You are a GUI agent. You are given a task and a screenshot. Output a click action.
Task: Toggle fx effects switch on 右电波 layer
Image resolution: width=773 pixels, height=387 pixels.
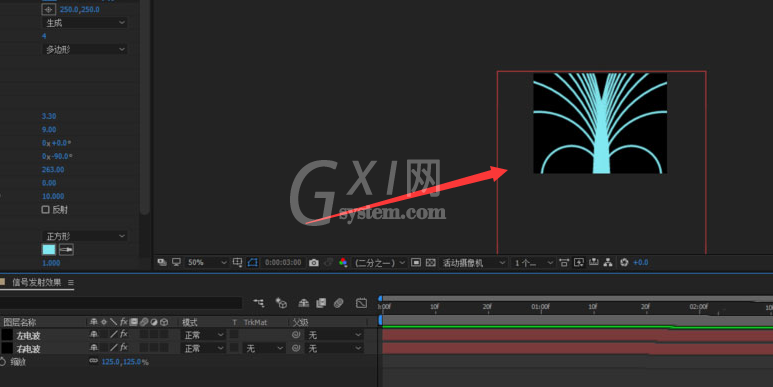(124, 348)
